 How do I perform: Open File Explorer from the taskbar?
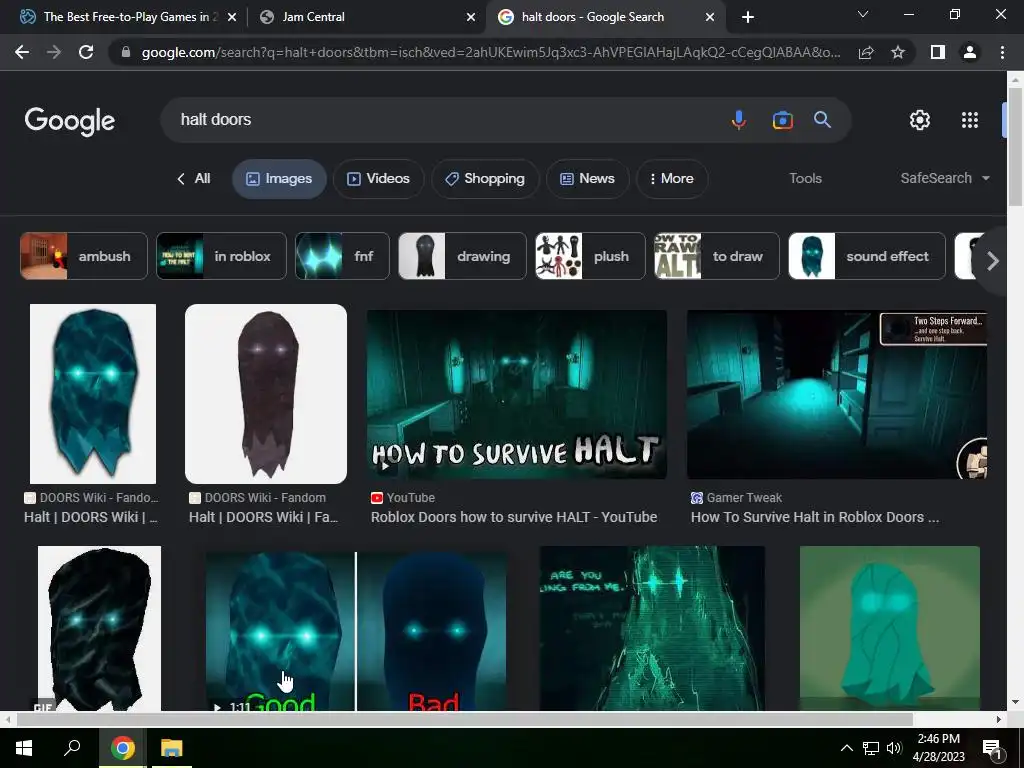point(172,748)
